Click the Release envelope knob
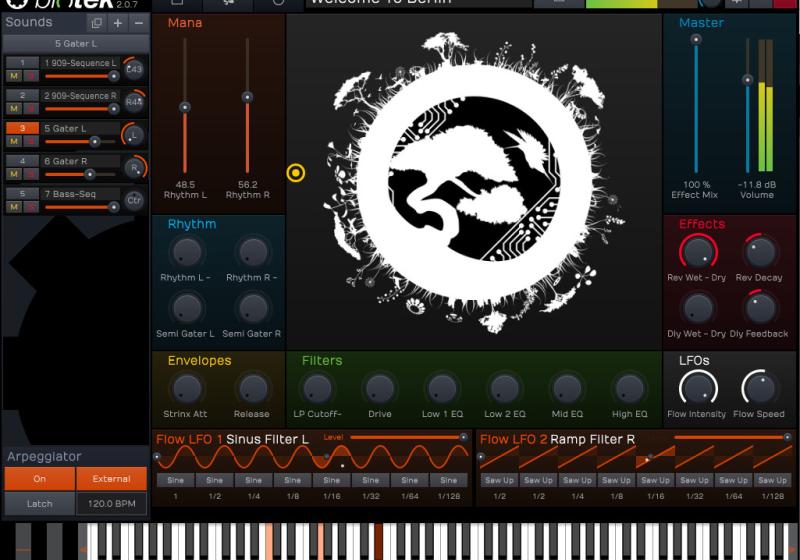The image size is (800, 560). [x=253, y=389]
